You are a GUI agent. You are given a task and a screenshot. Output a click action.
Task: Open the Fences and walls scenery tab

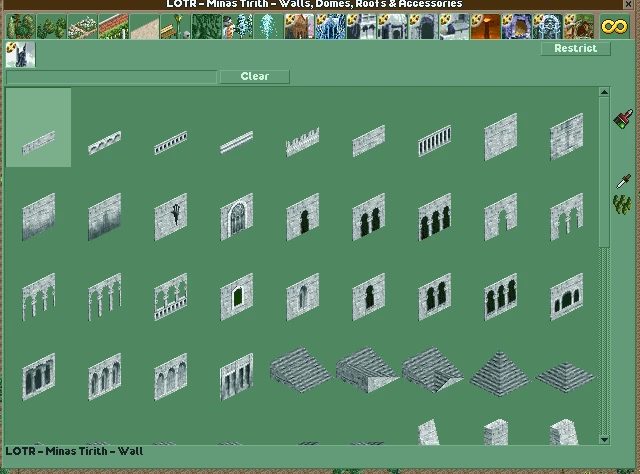coord(113,26)
